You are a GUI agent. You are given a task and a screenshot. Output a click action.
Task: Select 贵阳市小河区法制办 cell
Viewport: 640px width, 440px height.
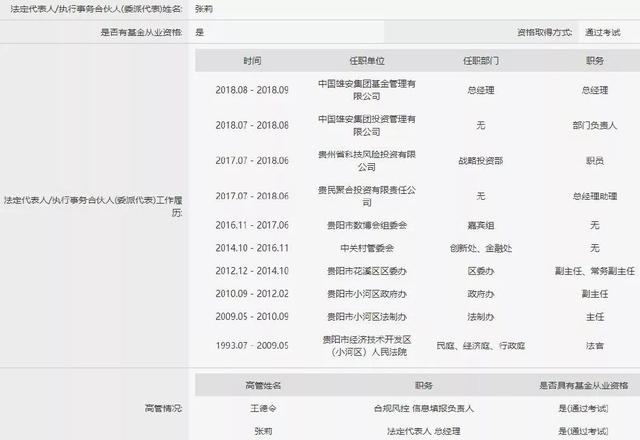pyautogui.click(x=367, y=317)
